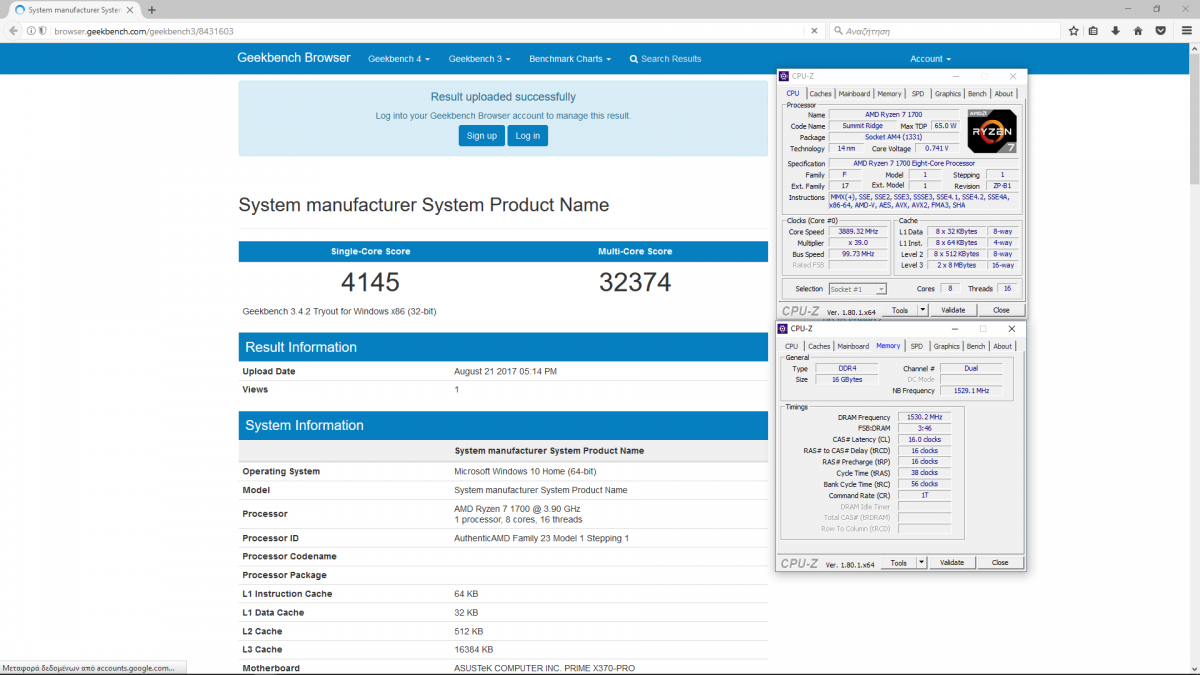This screenshot has width=1200, height=675.
Task: Click the multi-core score 32374
Action: coord(635,283)
